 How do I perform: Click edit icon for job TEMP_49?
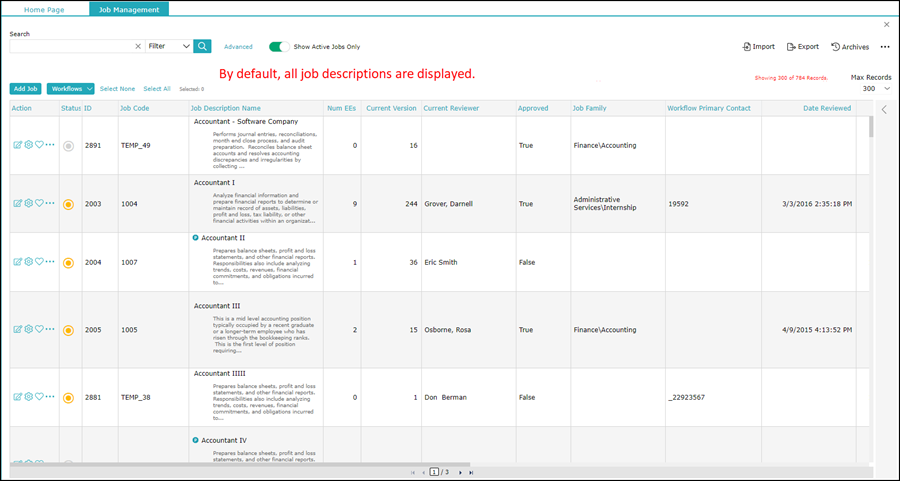(x=17, y=145)
